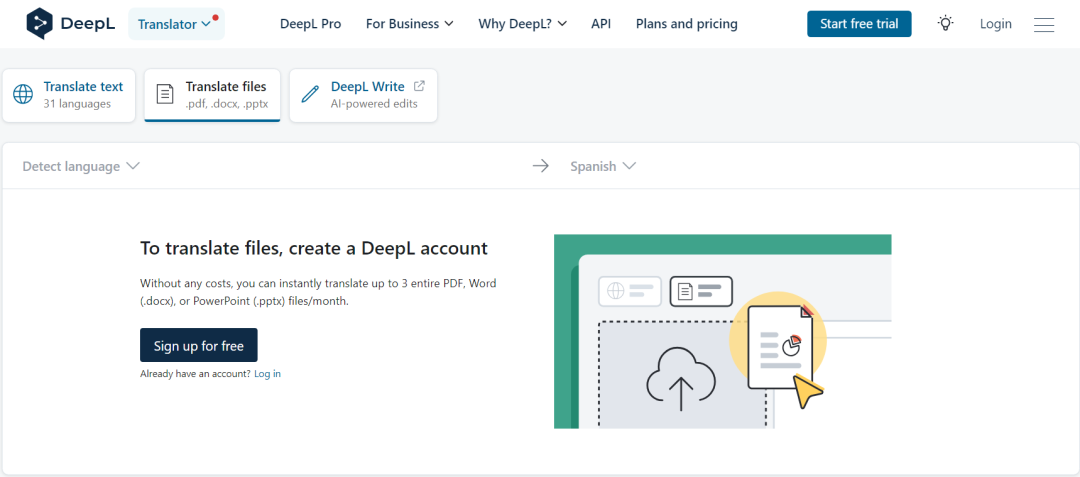Screen dimensions: 1080x477
Task: Change the Spanish target language dropdown
Action: pyautogui.click(x=603, y=166)
